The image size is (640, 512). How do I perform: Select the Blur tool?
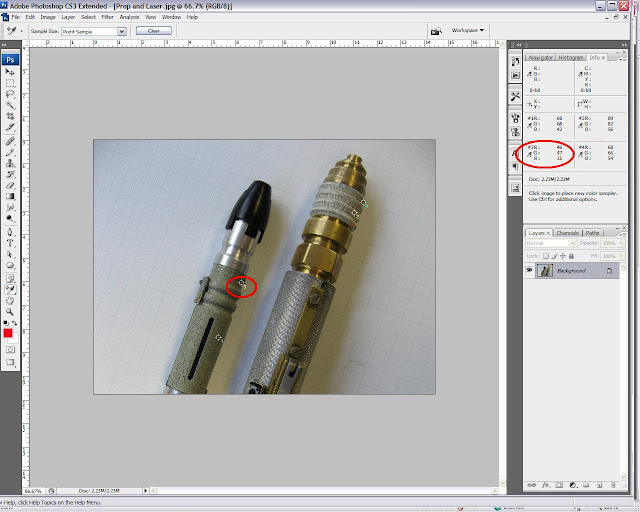[10, 207]
